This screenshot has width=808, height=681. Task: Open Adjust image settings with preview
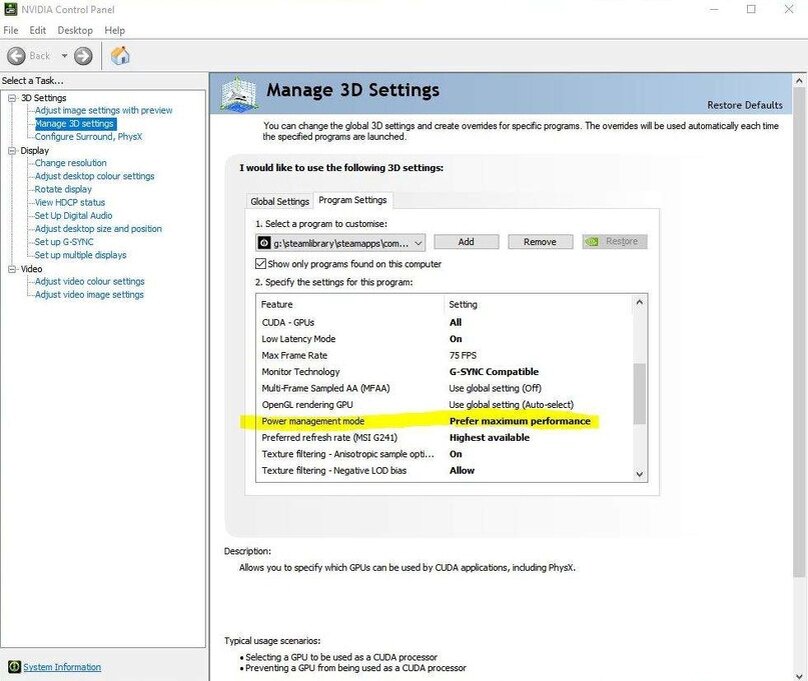click(104, 110)
